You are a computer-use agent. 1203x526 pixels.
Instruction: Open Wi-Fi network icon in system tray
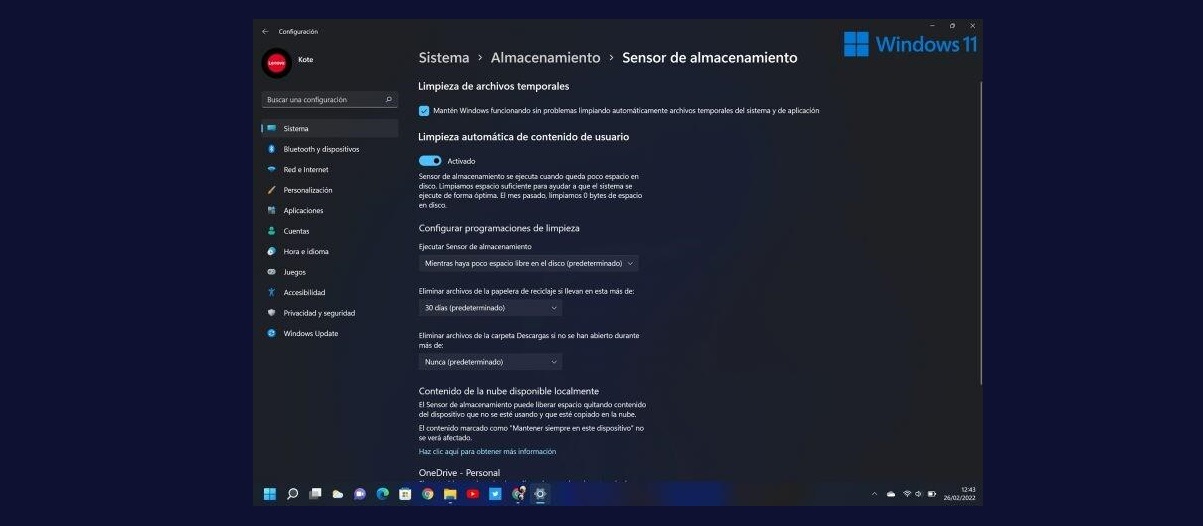907,494
